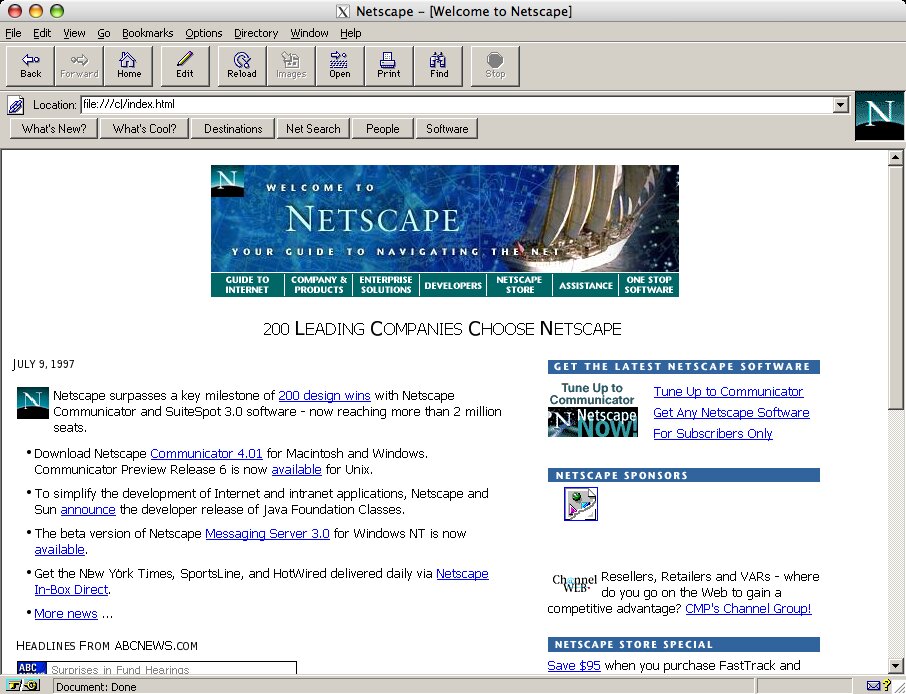Select One Stop Software banner tab

[649, 284]
